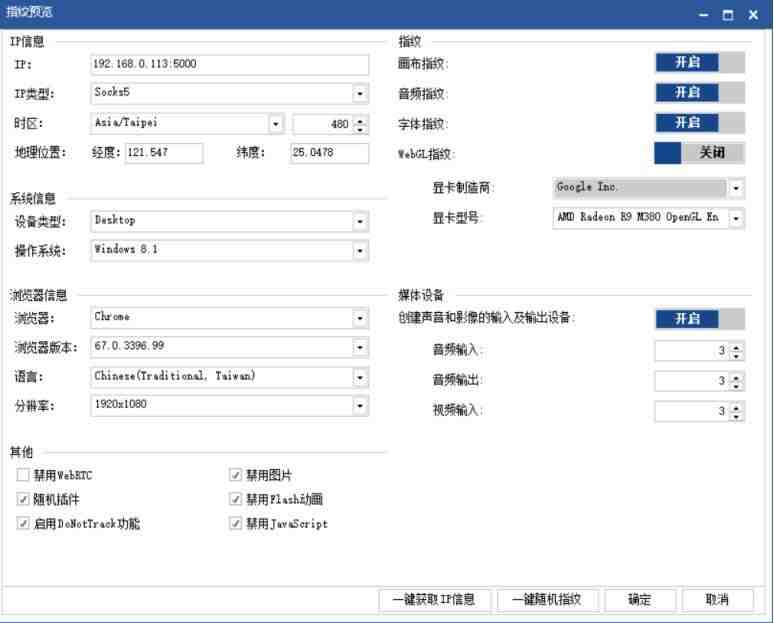Toggle the 画布指纹 switch
The width and height of the screenshot is (774, 623).
(699, 63)
